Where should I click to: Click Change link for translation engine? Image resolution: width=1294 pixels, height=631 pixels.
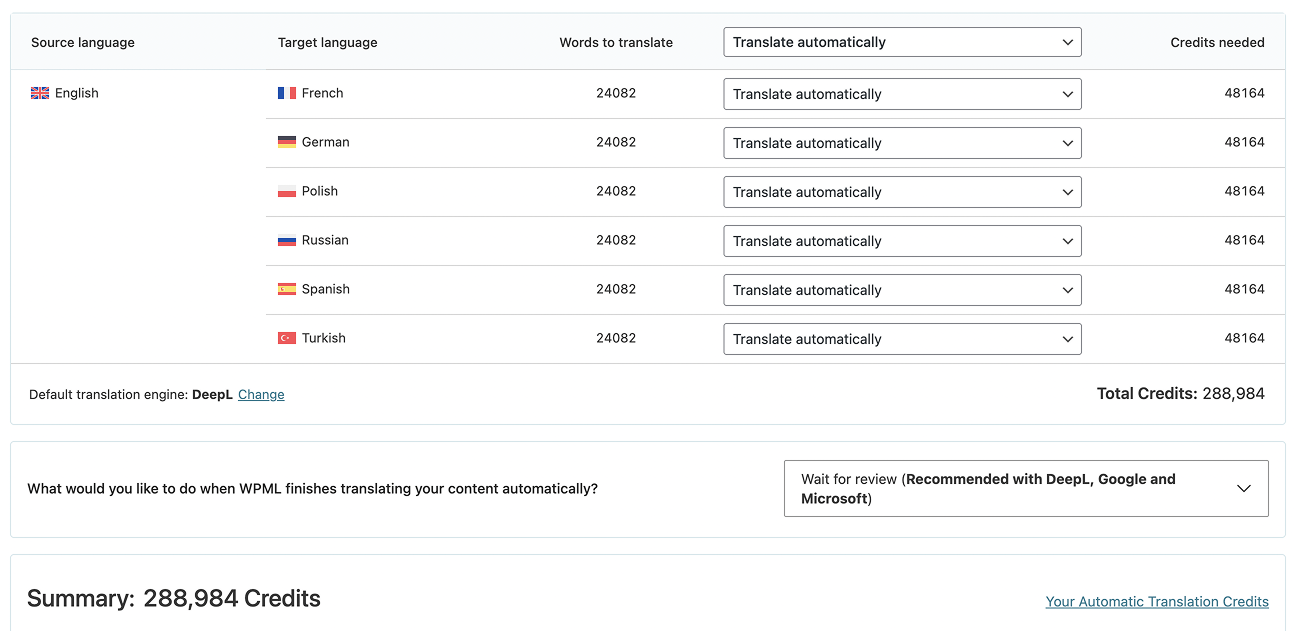click(261, 395)
